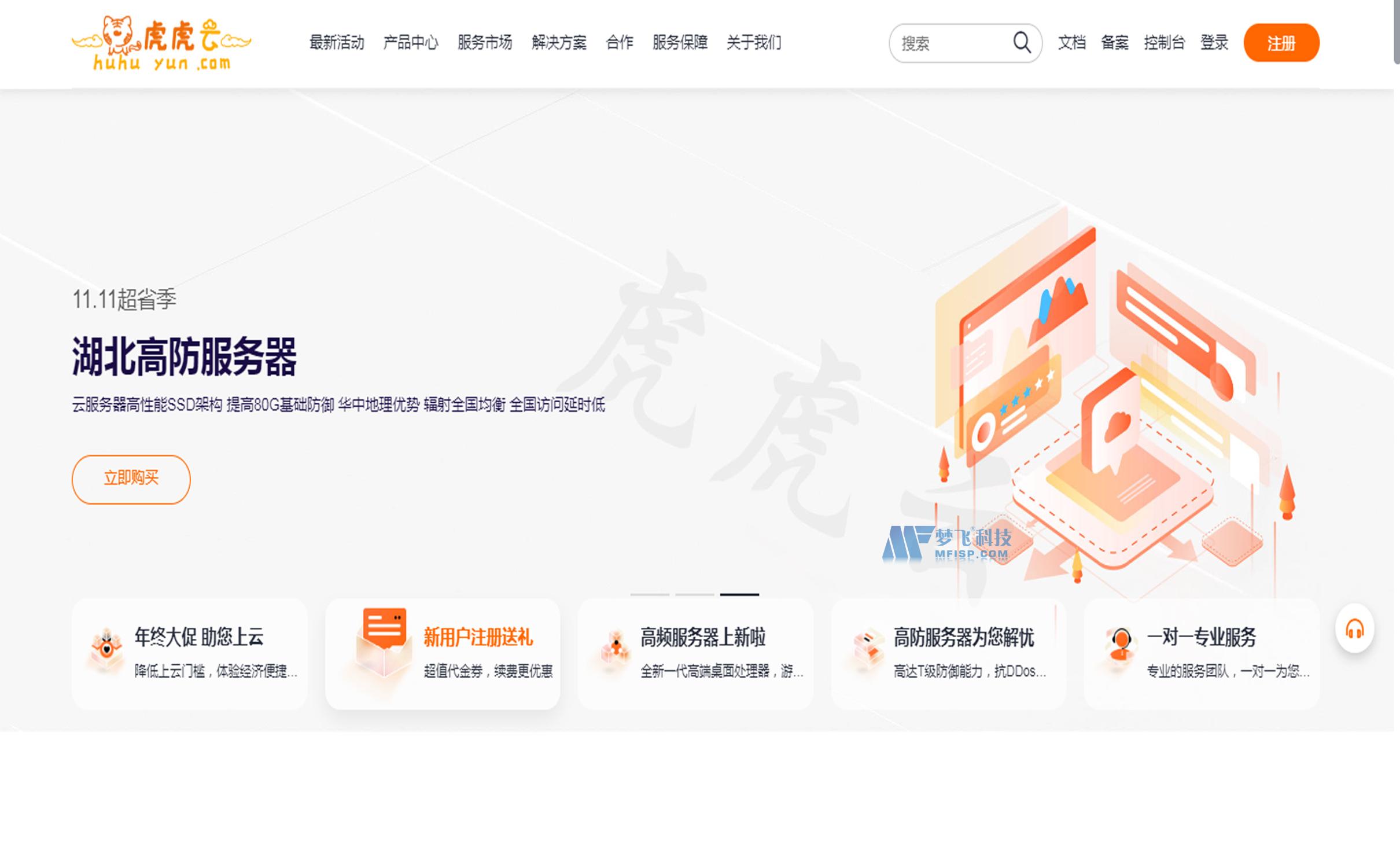Click the HuHuYun tiger logo

[161, 43]
